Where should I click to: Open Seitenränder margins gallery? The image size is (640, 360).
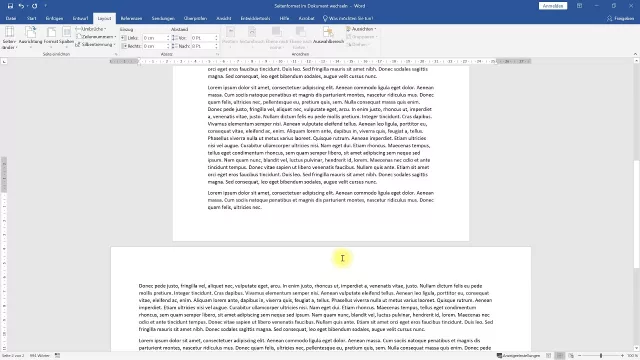(x=9, y=38)
